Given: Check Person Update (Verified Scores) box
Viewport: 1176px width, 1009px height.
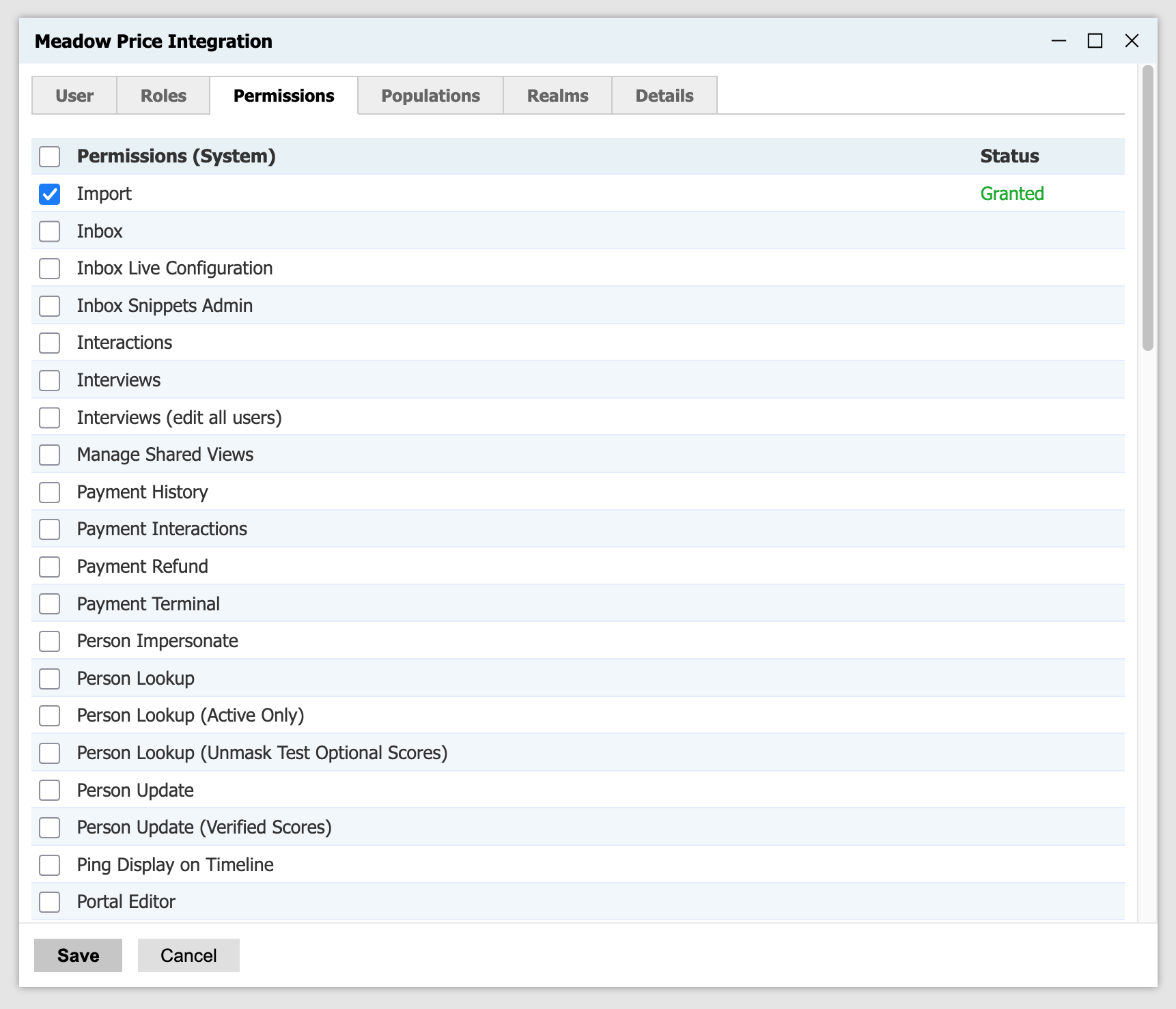Looking at the screenshot, I should (x=49, y=827).
